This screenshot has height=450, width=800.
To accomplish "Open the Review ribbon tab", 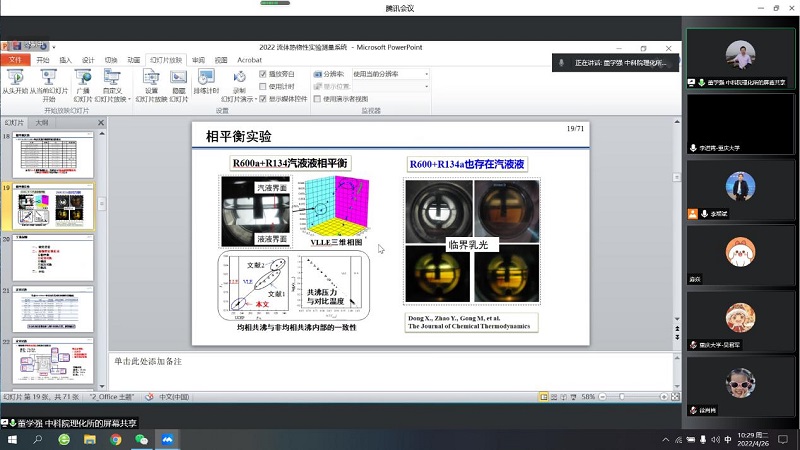I will pos(198,60).
